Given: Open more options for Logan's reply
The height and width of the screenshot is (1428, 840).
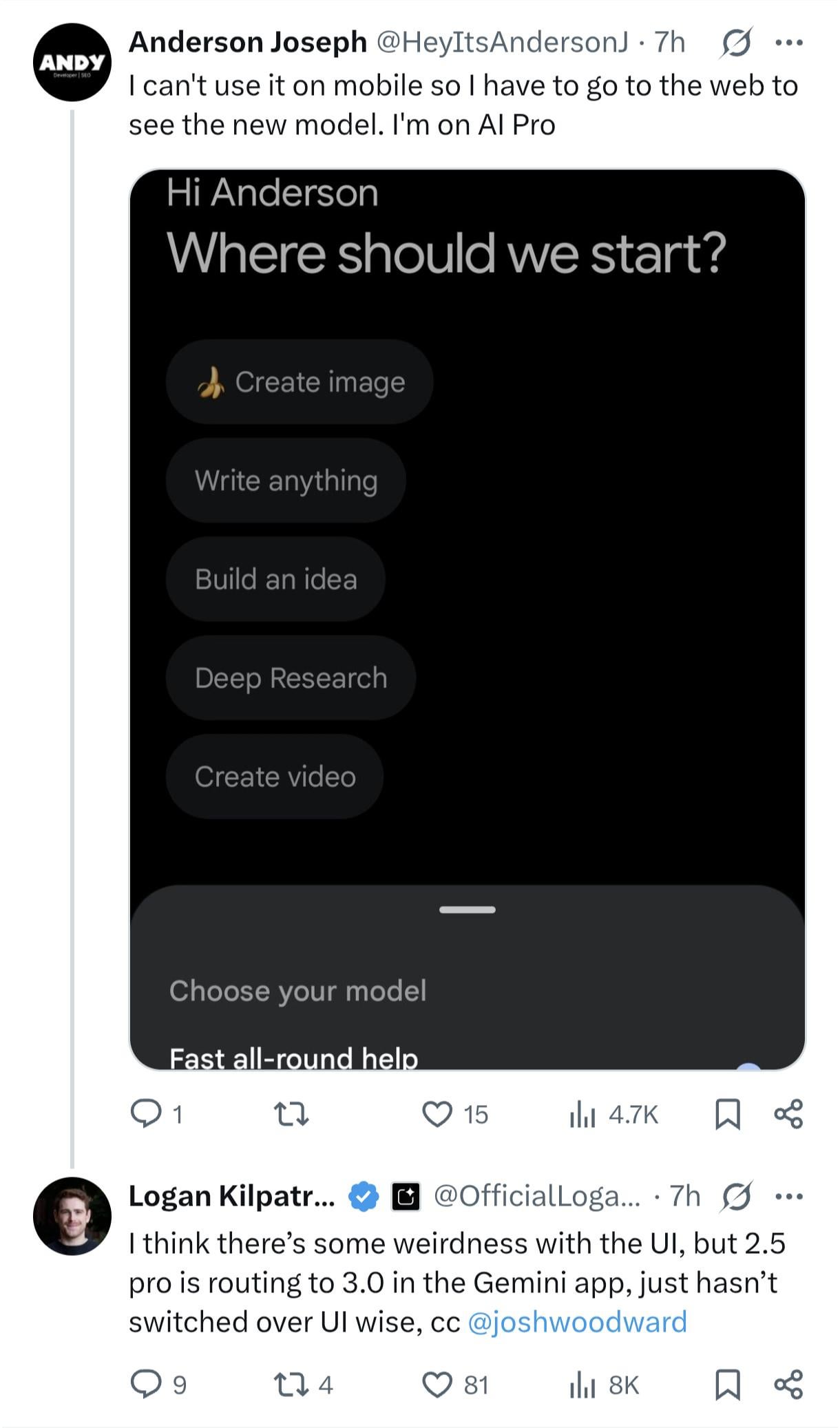Looking at the screenshot, I should tap(788, 1197).
